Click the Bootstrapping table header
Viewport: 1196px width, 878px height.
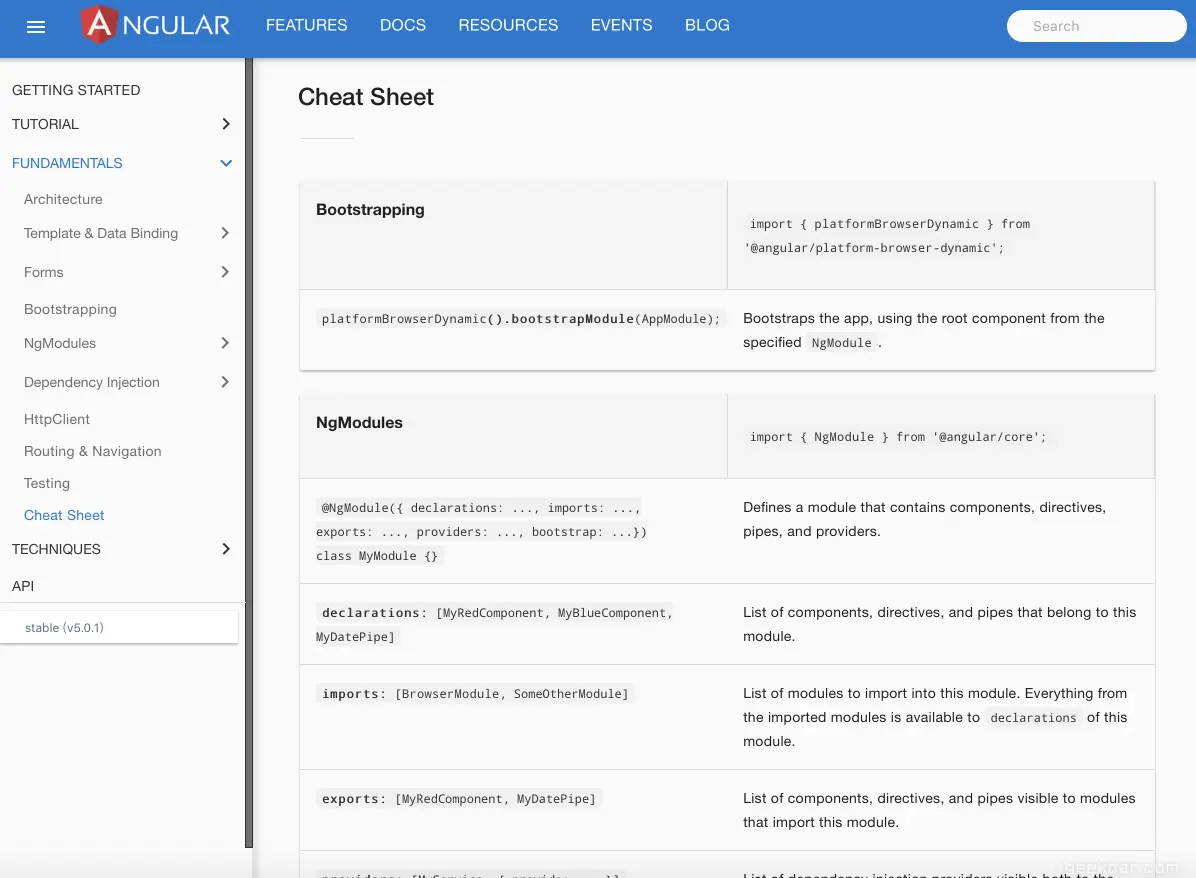point(370,210)
